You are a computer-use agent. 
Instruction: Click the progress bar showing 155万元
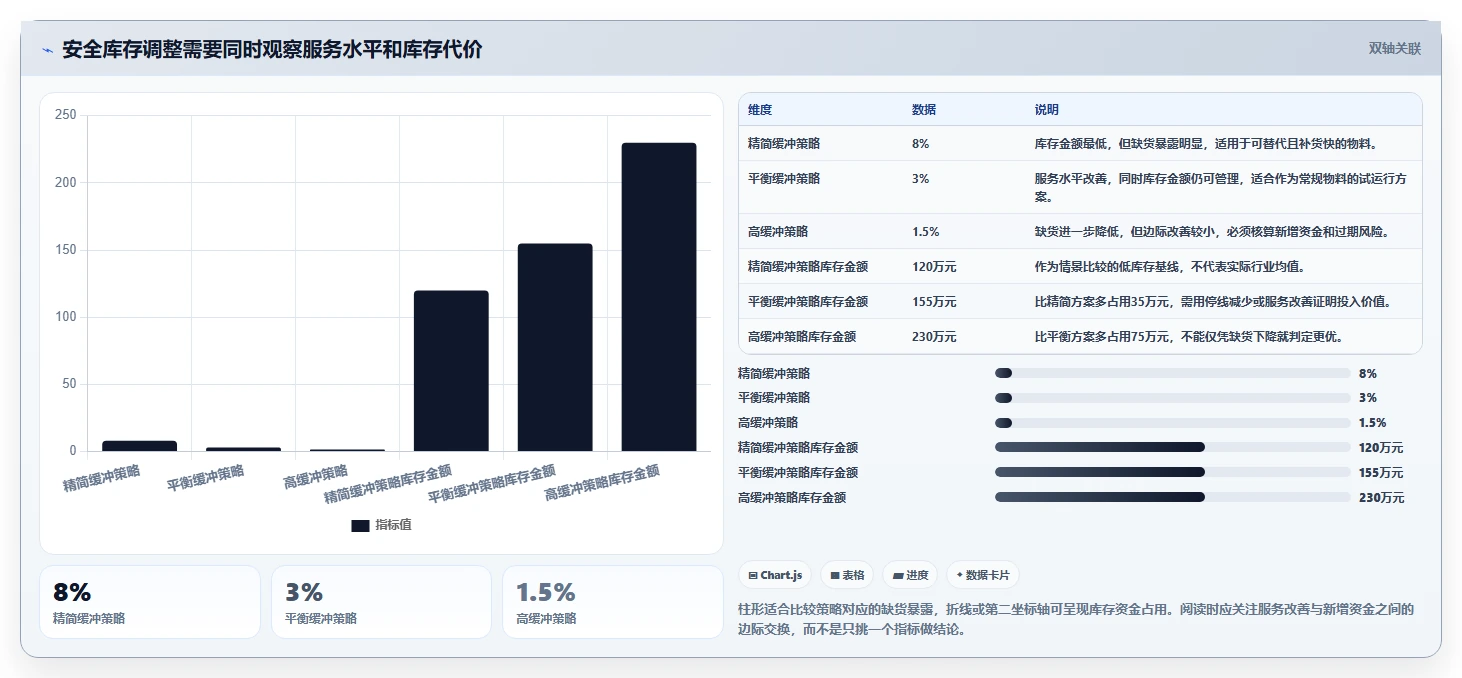click(1172, 472)
